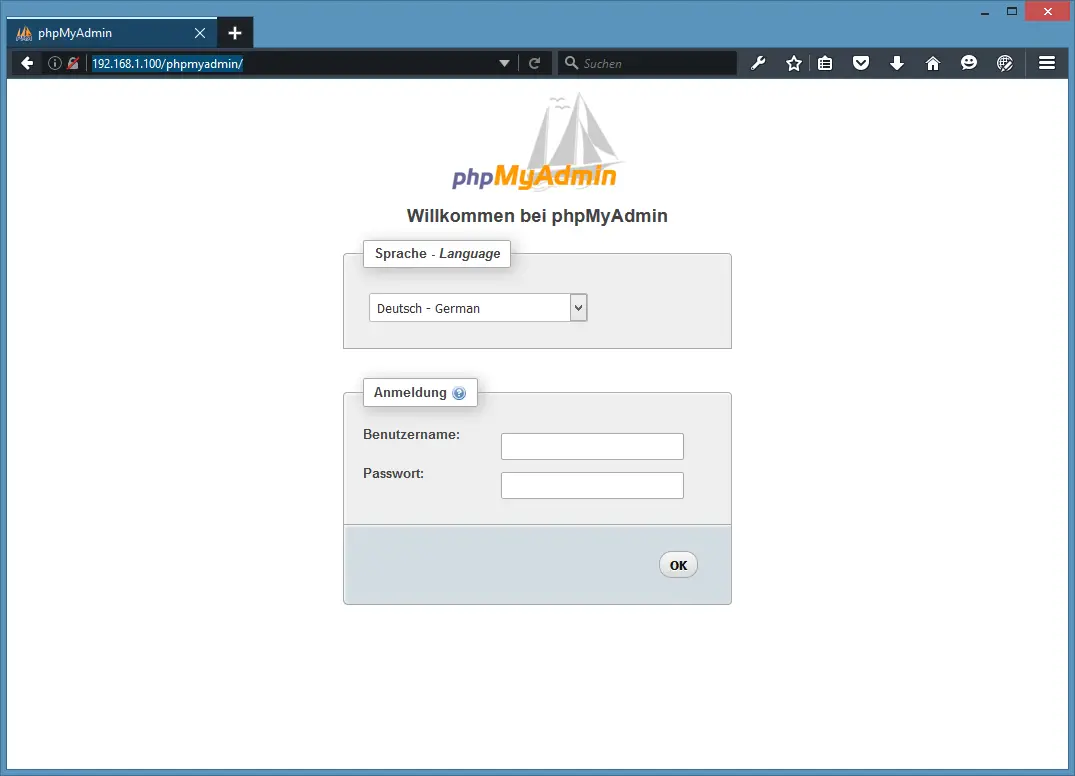Click the Anmeldung legend text

[x=410, y=393]
